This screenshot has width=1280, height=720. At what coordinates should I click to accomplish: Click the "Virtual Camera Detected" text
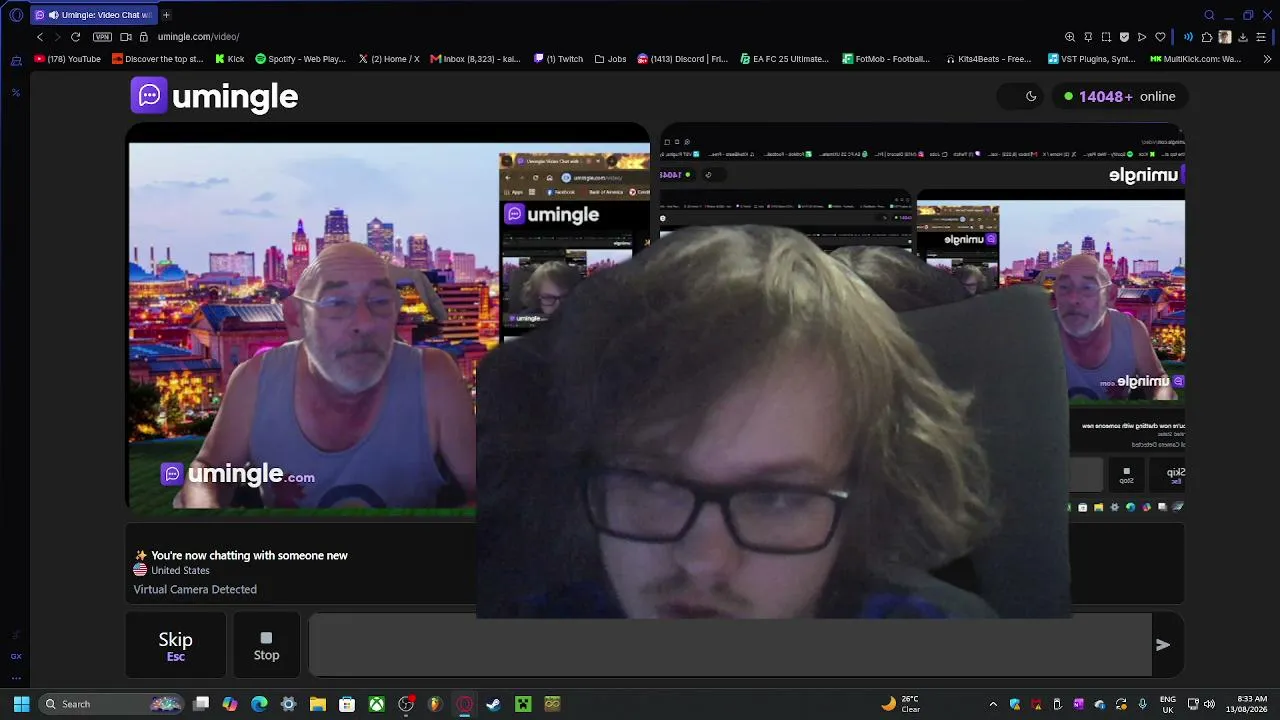click(x=195, y=589)
